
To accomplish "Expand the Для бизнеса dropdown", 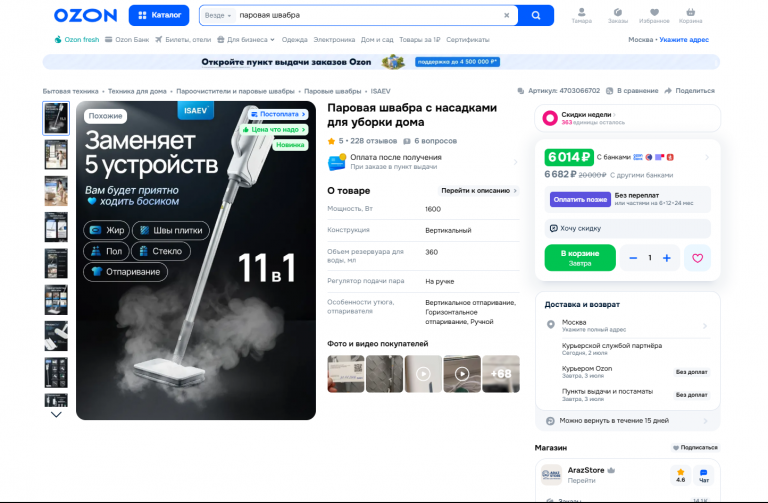I will tap(246, 40).
